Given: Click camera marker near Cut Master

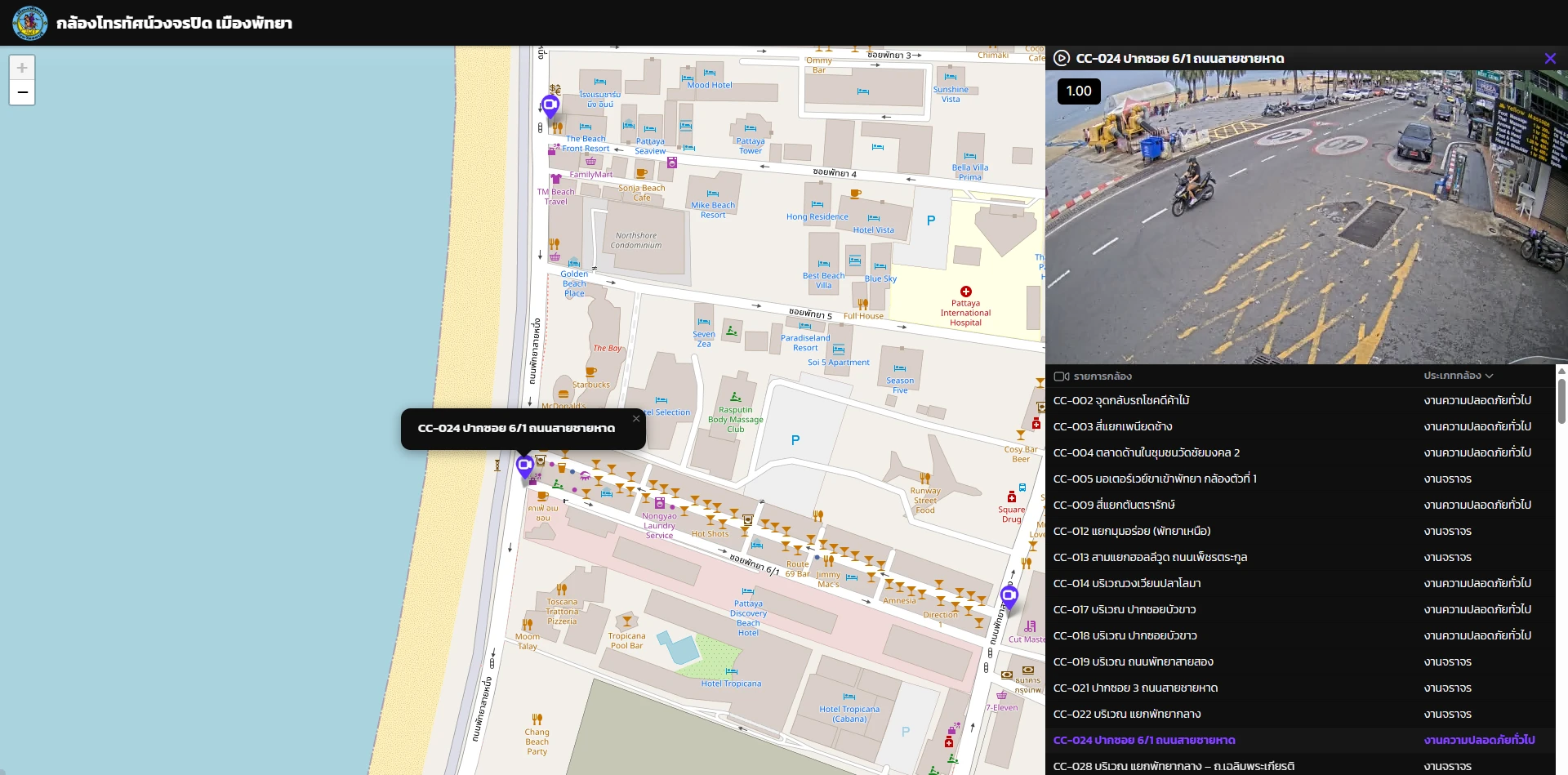Looking at the screenshot, I should tap(1009, 597).
